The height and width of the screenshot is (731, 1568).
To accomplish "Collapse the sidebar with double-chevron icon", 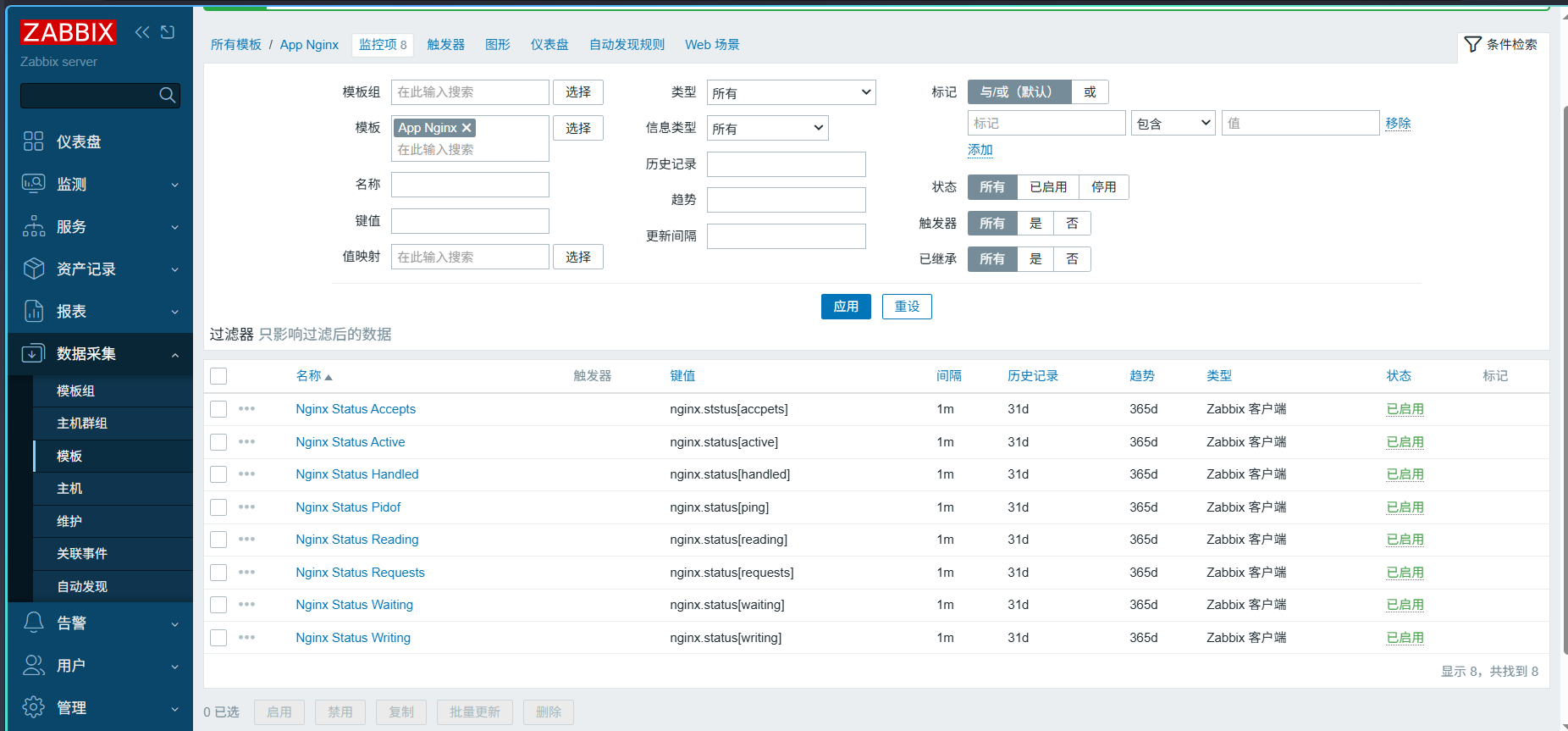I will 142,32.
